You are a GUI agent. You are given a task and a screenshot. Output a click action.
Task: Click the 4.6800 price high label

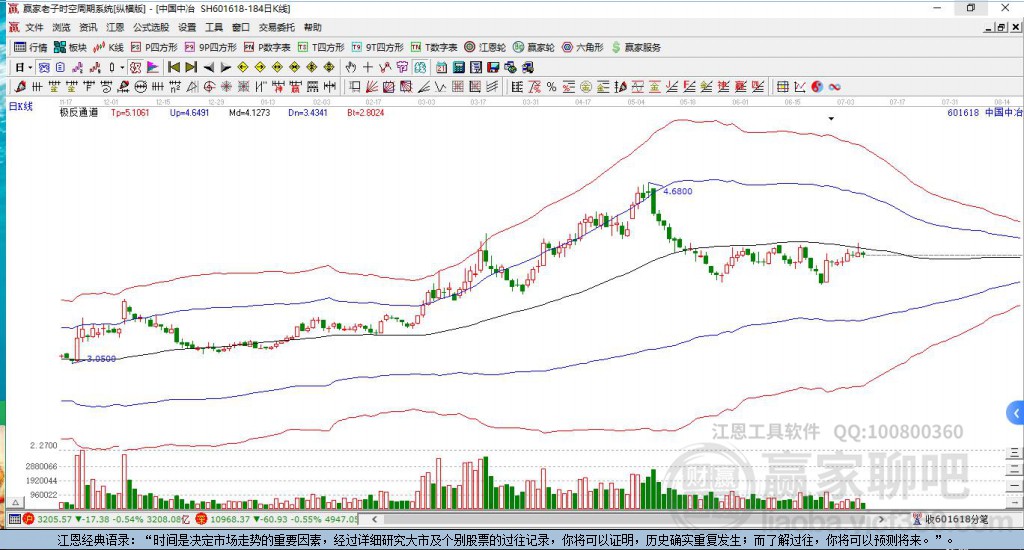pos(678,191)
